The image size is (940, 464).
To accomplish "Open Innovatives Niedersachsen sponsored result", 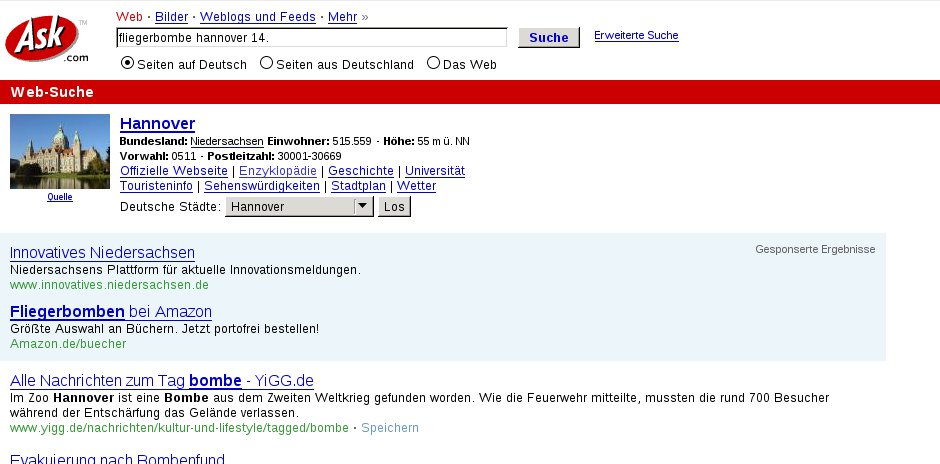I will pyautogui.click(x=103, y=252).
